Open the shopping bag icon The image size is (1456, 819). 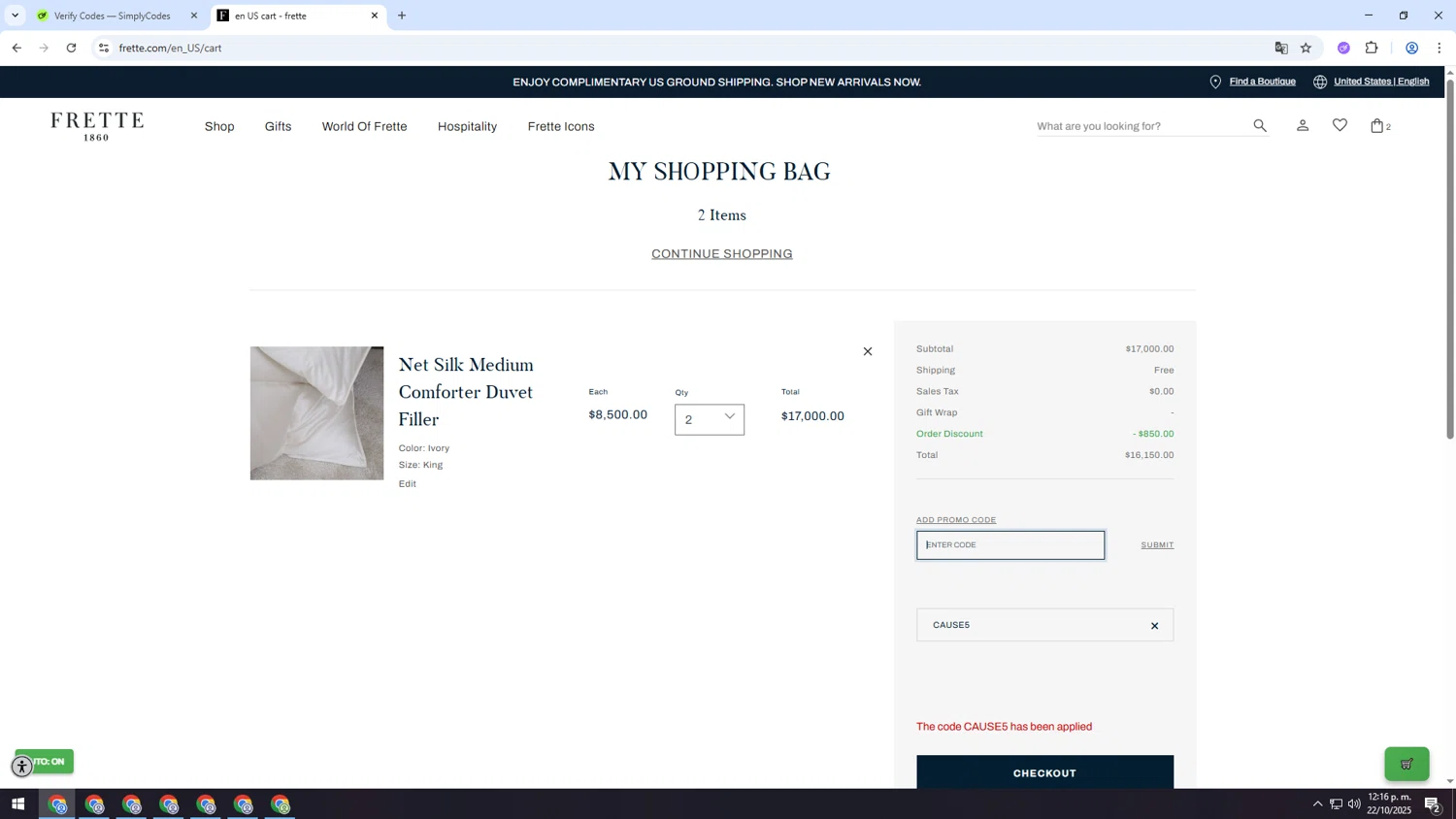pos(1376,125)
